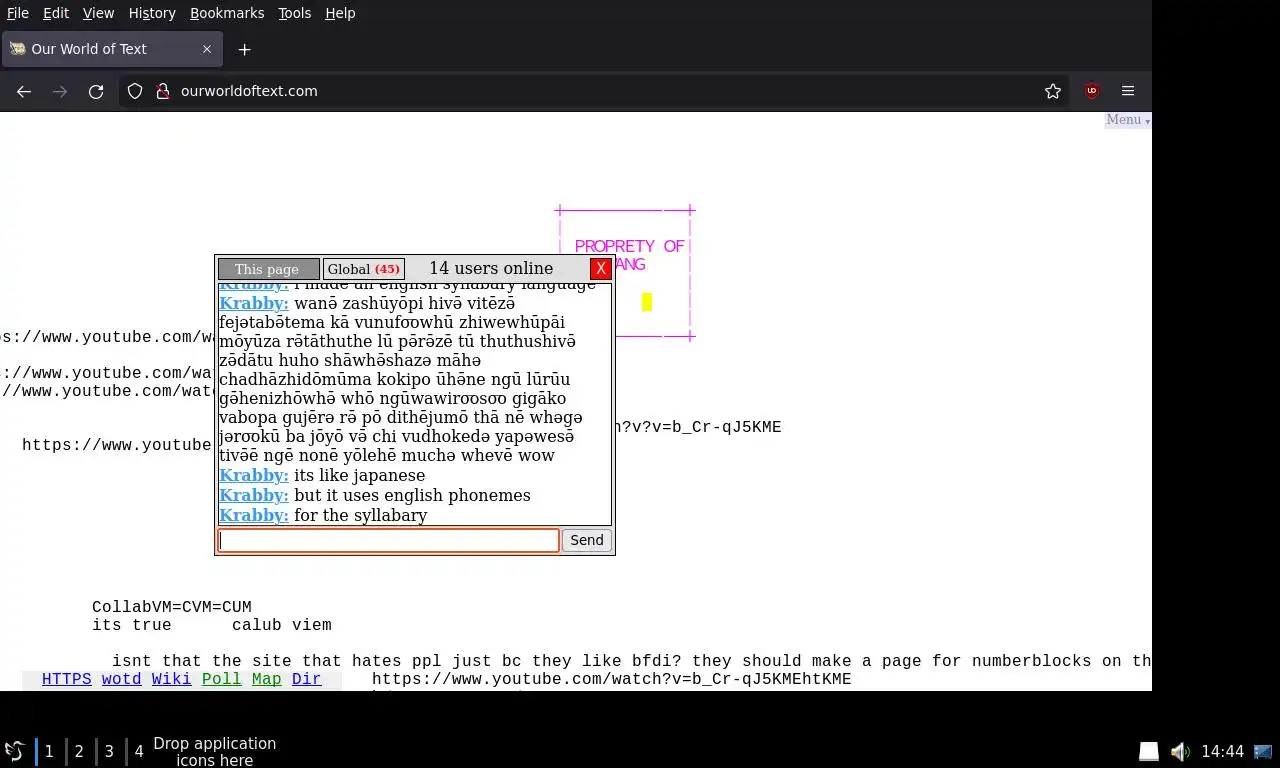Open the Dir link
Image resolution: width=1280 pixels, height=768 pixels.
(306, 679)
